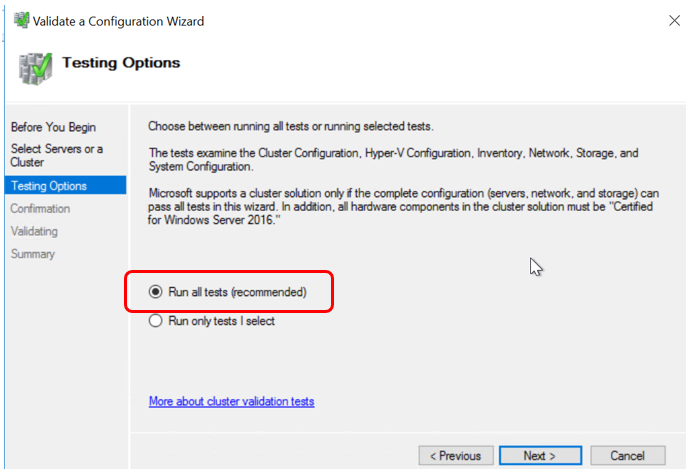
Task: Click the Previous button
Action: tap(456, 455)
